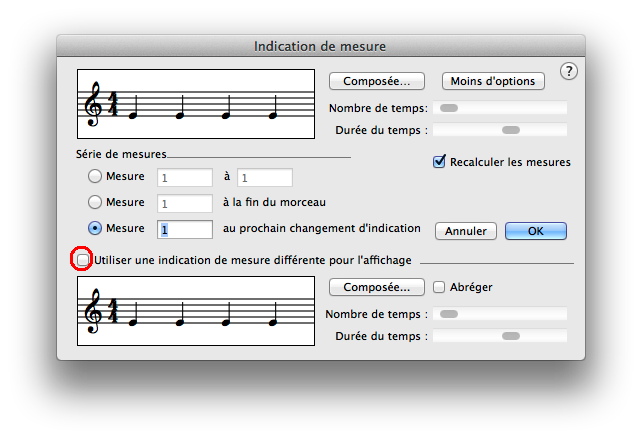Click the measure field before 'au prochain changement'
The width and height of the screenshot is (642, 439).
click(185, 230)
